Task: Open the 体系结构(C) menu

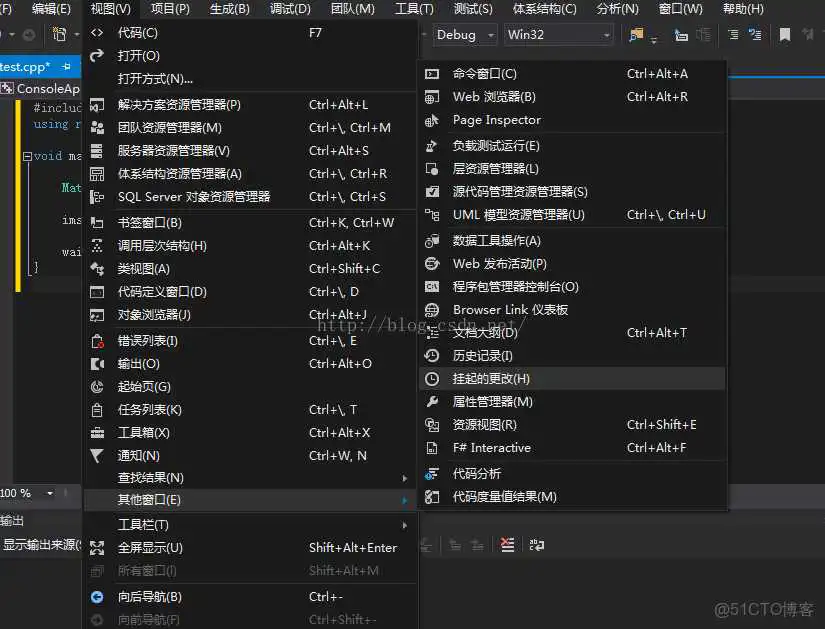Action: pos(545,8)
